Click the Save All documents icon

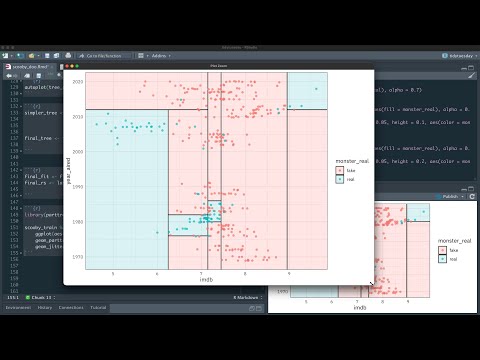tap(56, 56)
